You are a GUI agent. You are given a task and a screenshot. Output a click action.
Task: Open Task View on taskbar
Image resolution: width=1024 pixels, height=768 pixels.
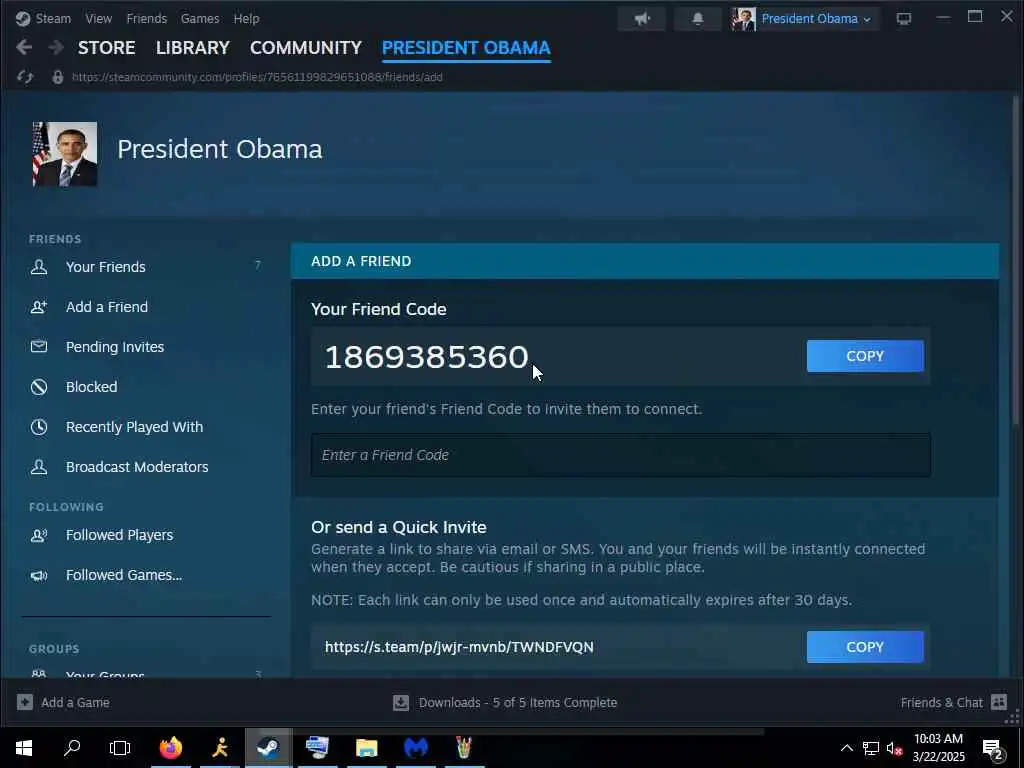(120, 748)
